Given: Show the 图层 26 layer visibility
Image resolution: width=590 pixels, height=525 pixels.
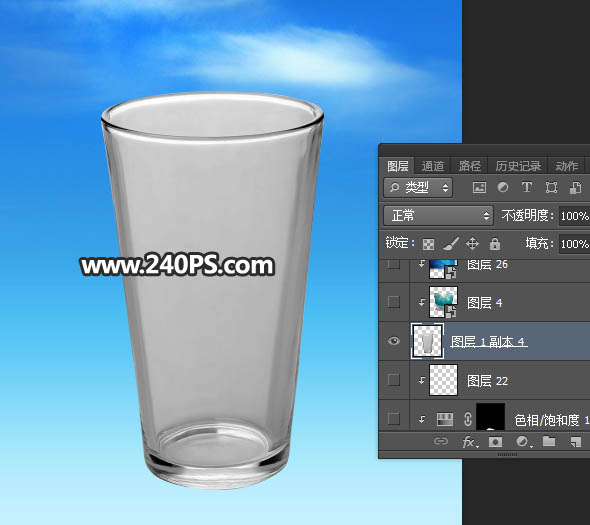Looking at the screenshot, I should point(394,265).
